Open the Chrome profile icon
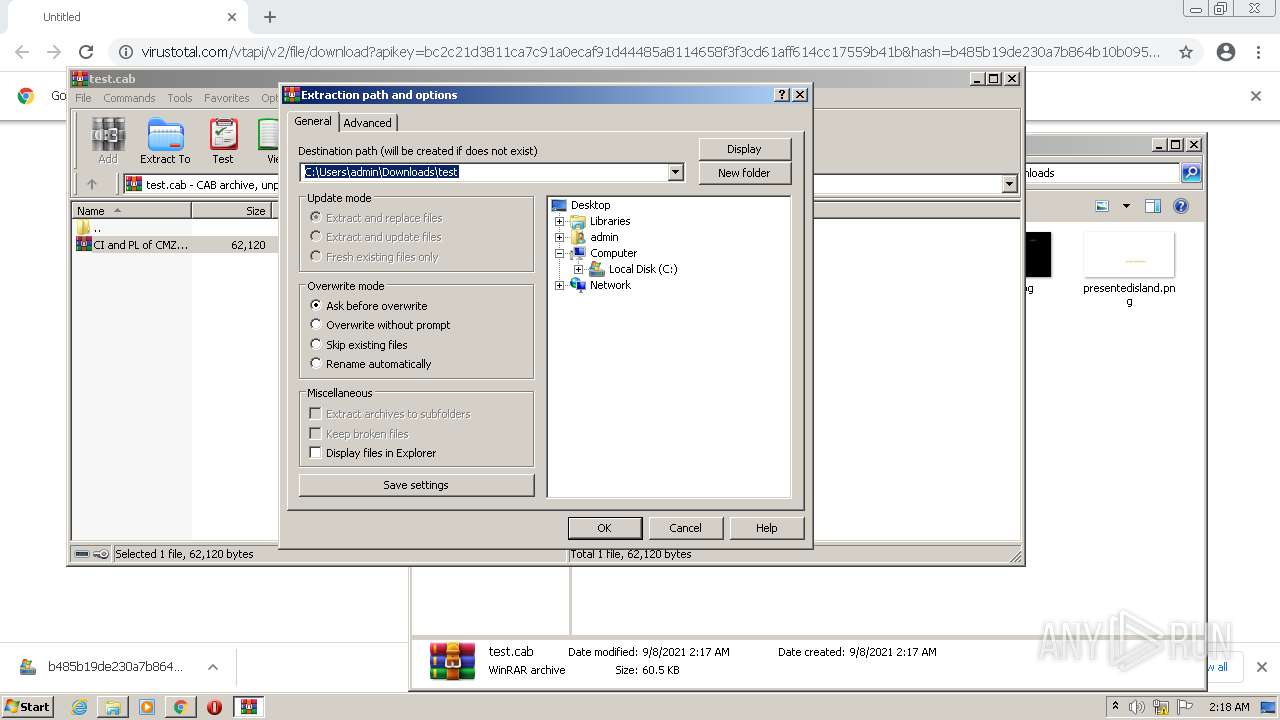 coord(1226,52)
